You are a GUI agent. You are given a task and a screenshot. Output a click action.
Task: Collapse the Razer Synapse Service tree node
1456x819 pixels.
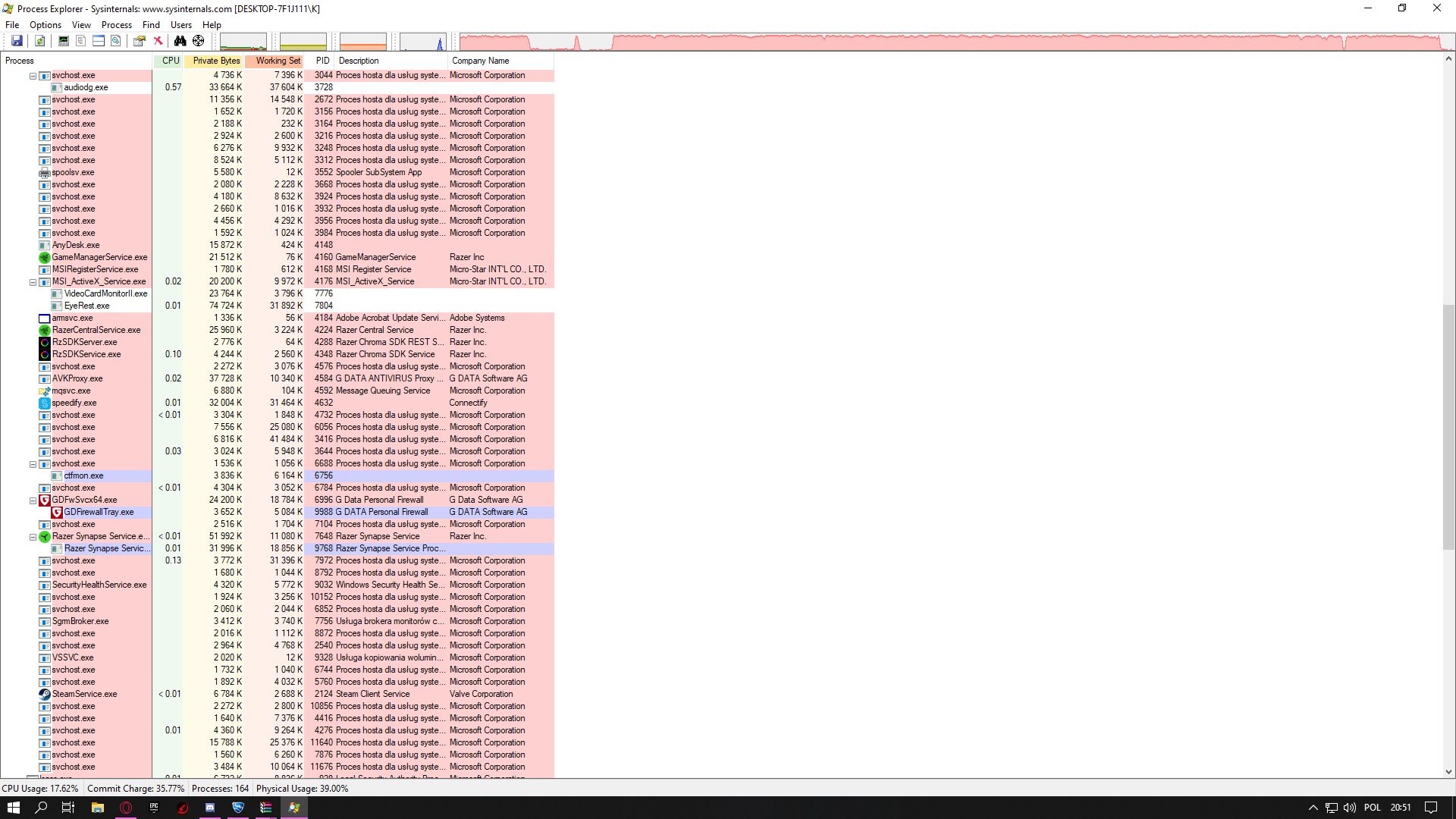pos(33,537)
